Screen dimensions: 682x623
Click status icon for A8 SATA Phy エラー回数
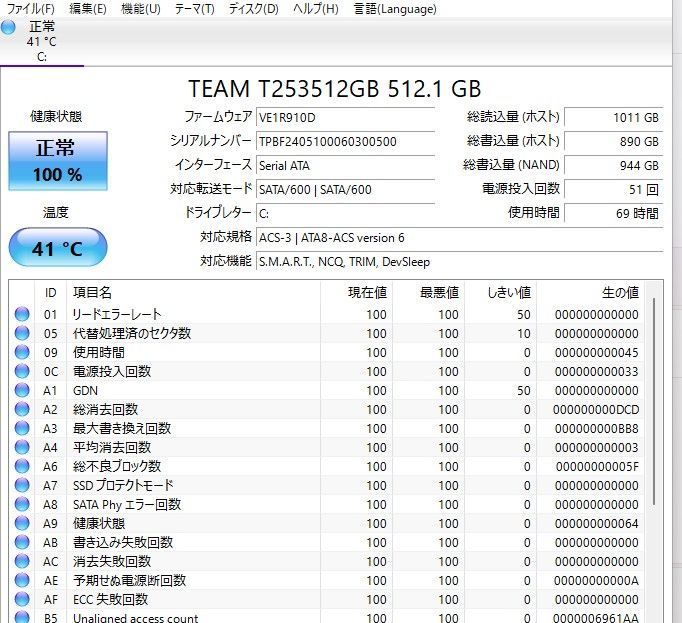(22, 505)
